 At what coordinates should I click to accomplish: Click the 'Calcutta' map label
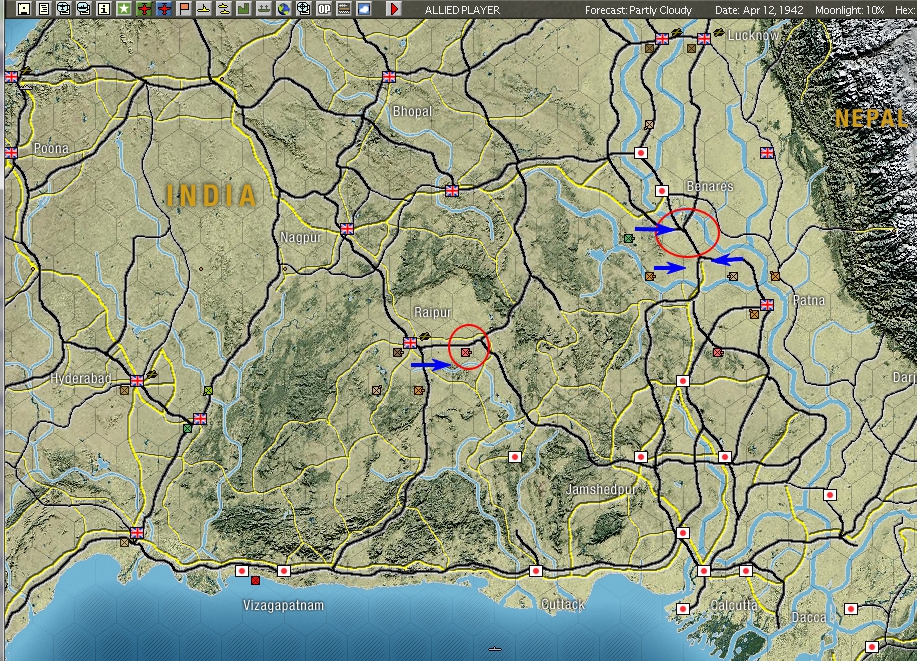click(x=734, y=605)
